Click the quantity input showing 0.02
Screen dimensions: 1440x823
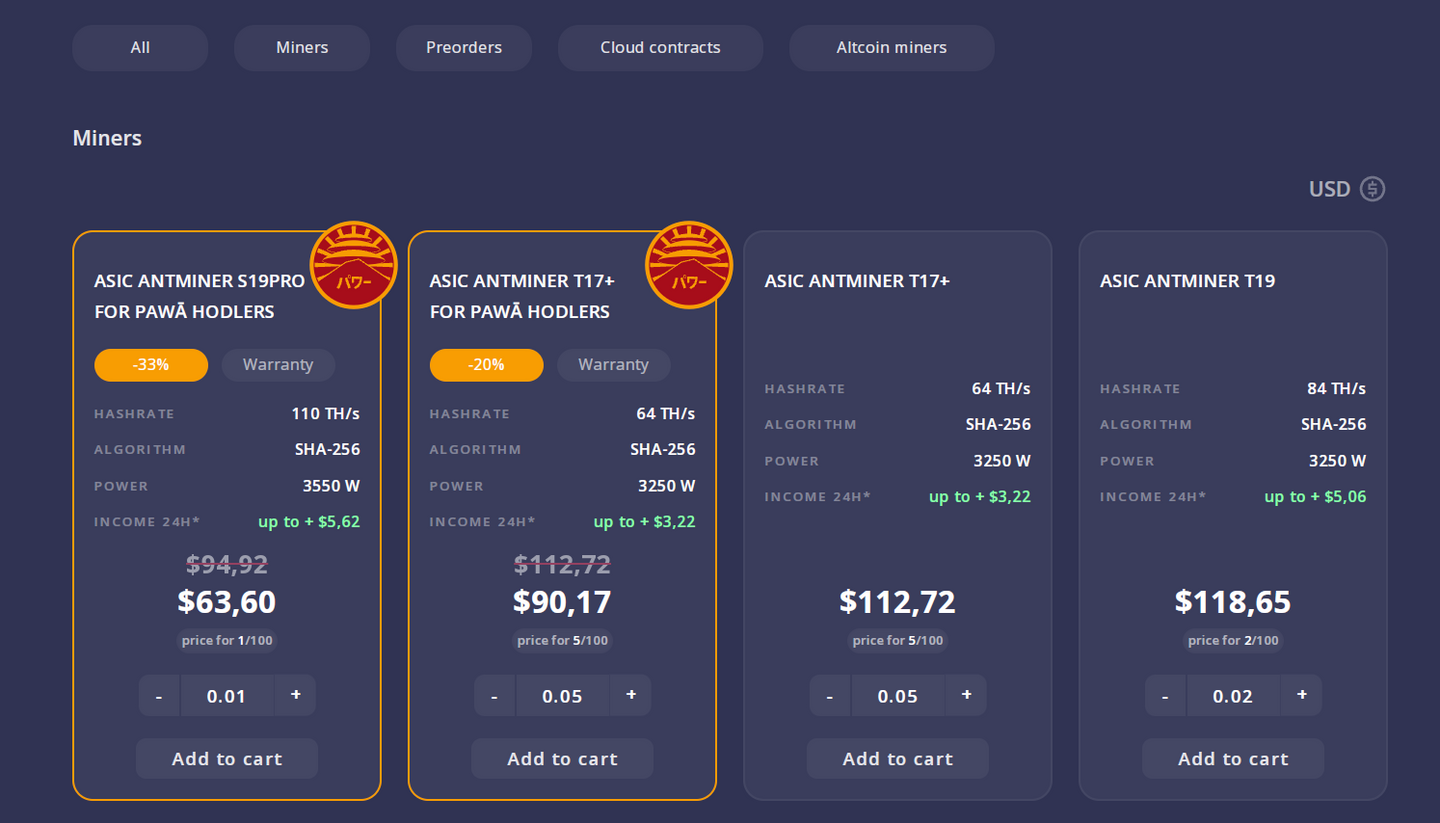pos(1232,695)
